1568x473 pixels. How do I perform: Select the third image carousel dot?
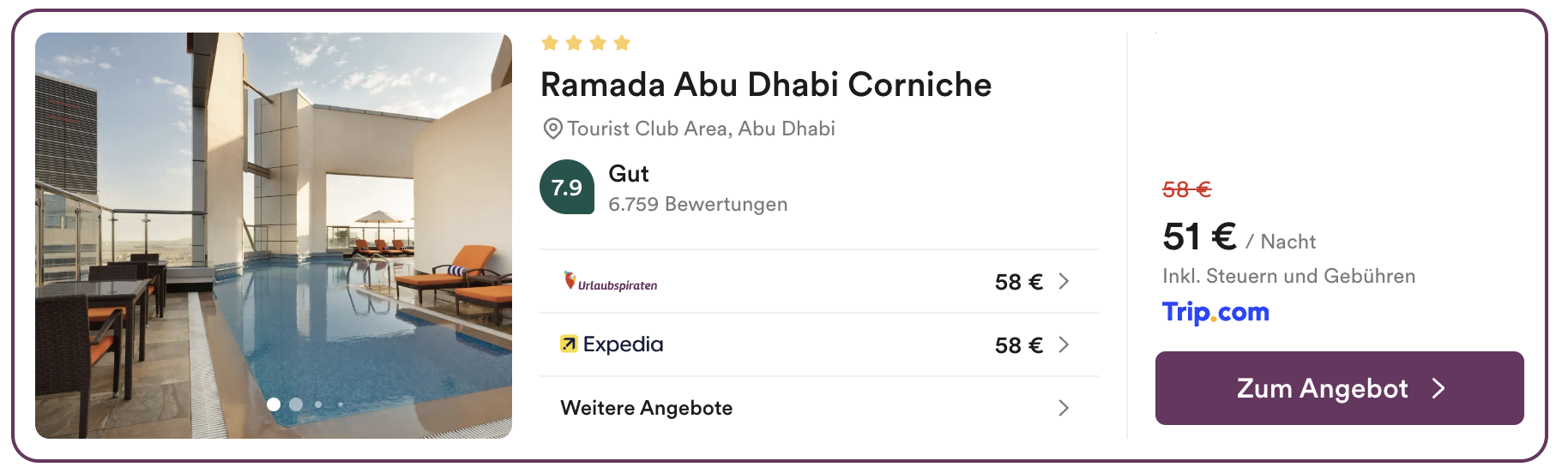[x=318, y=404]
